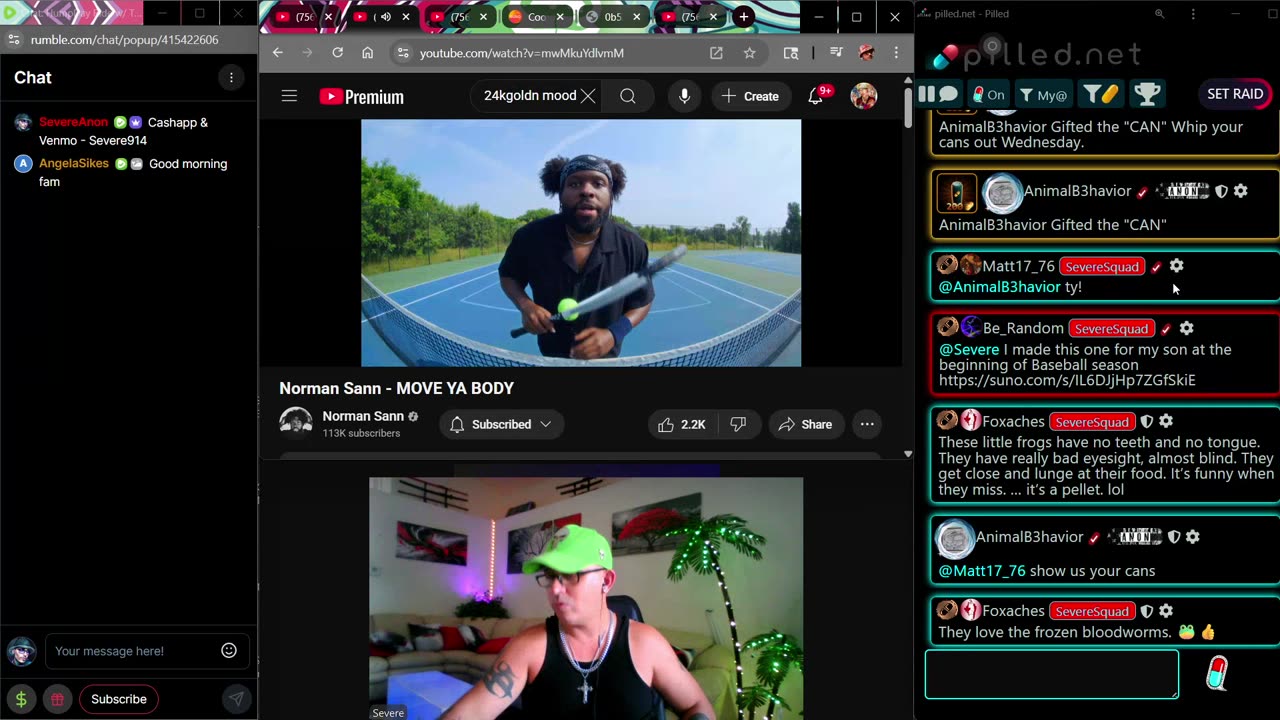Clear the YouTube search text with X
This screenshot has height=720, width=1280.
pos(588,96)
